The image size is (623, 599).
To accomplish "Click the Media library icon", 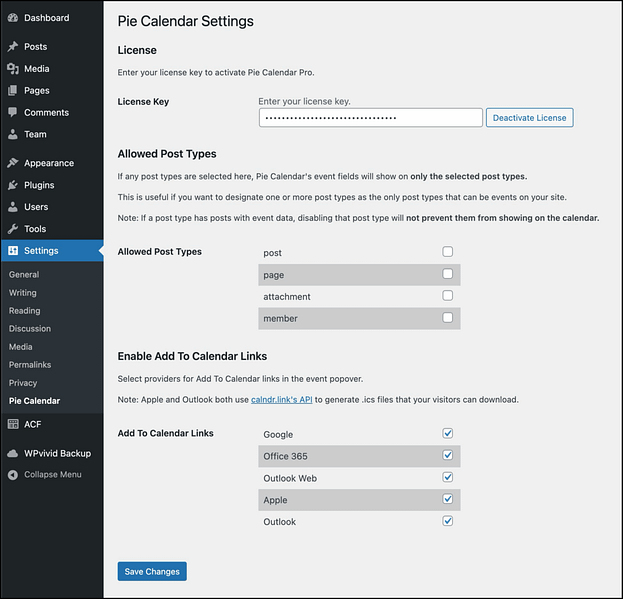I will tap(12, 69).
